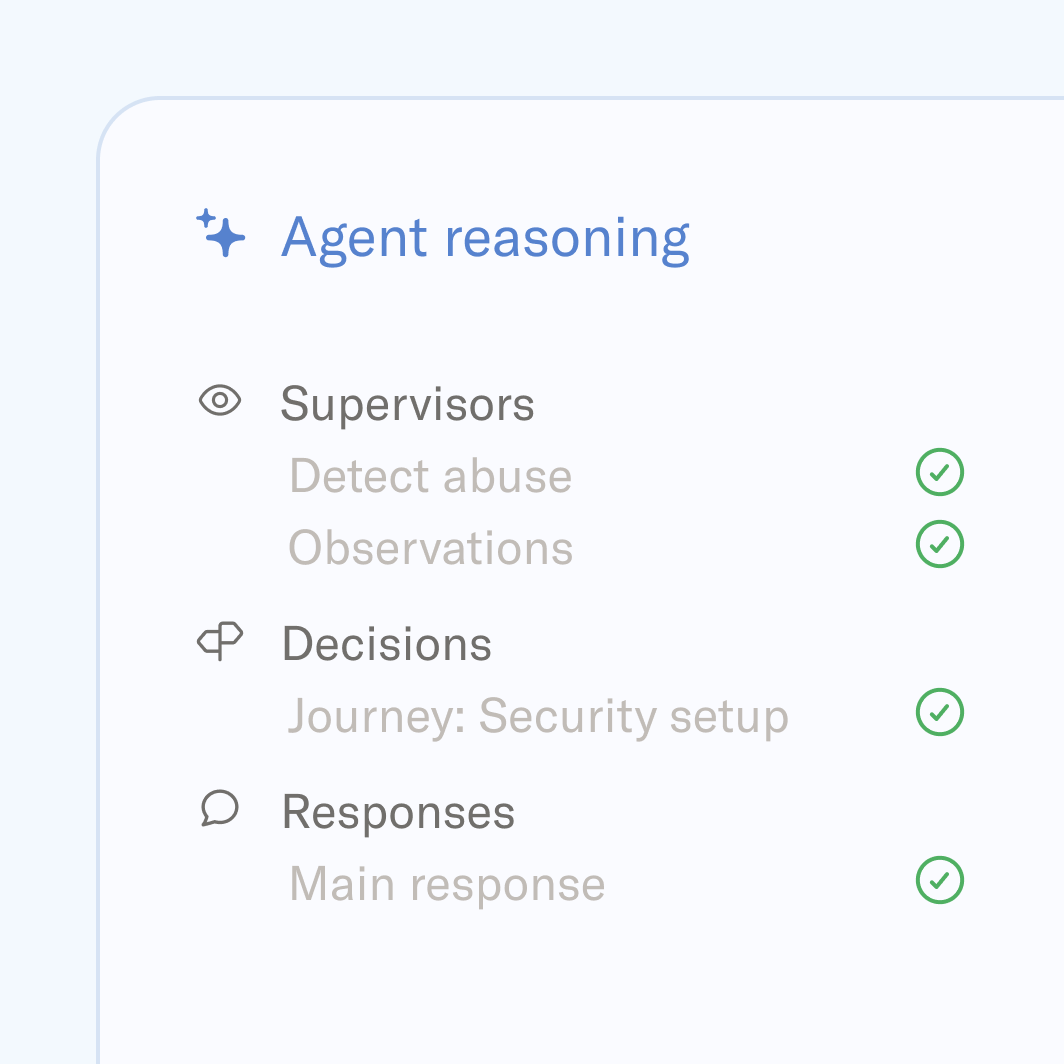Expand the Supervisors section
The image size is (1064, 1064).
click(x=408, y=403)
